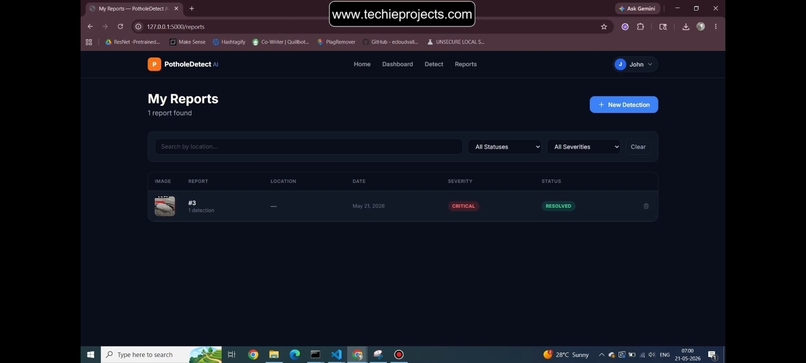Image resolution: width=806 pixels, height=363 pixels.
Task: Open the Windows Start menu
Action: coord(90,355)
